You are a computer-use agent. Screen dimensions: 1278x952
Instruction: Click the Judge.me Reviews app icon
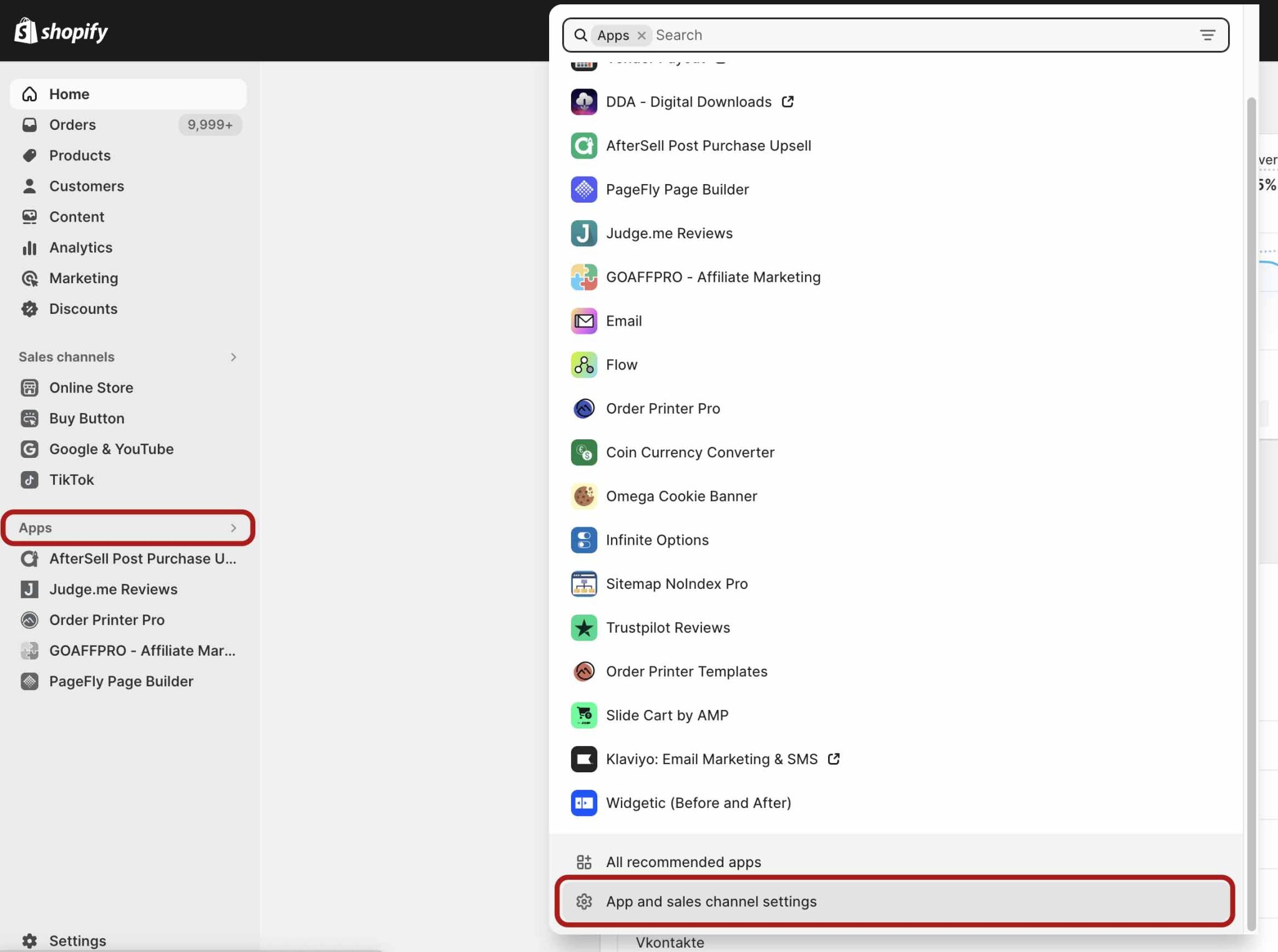point(583,233)
